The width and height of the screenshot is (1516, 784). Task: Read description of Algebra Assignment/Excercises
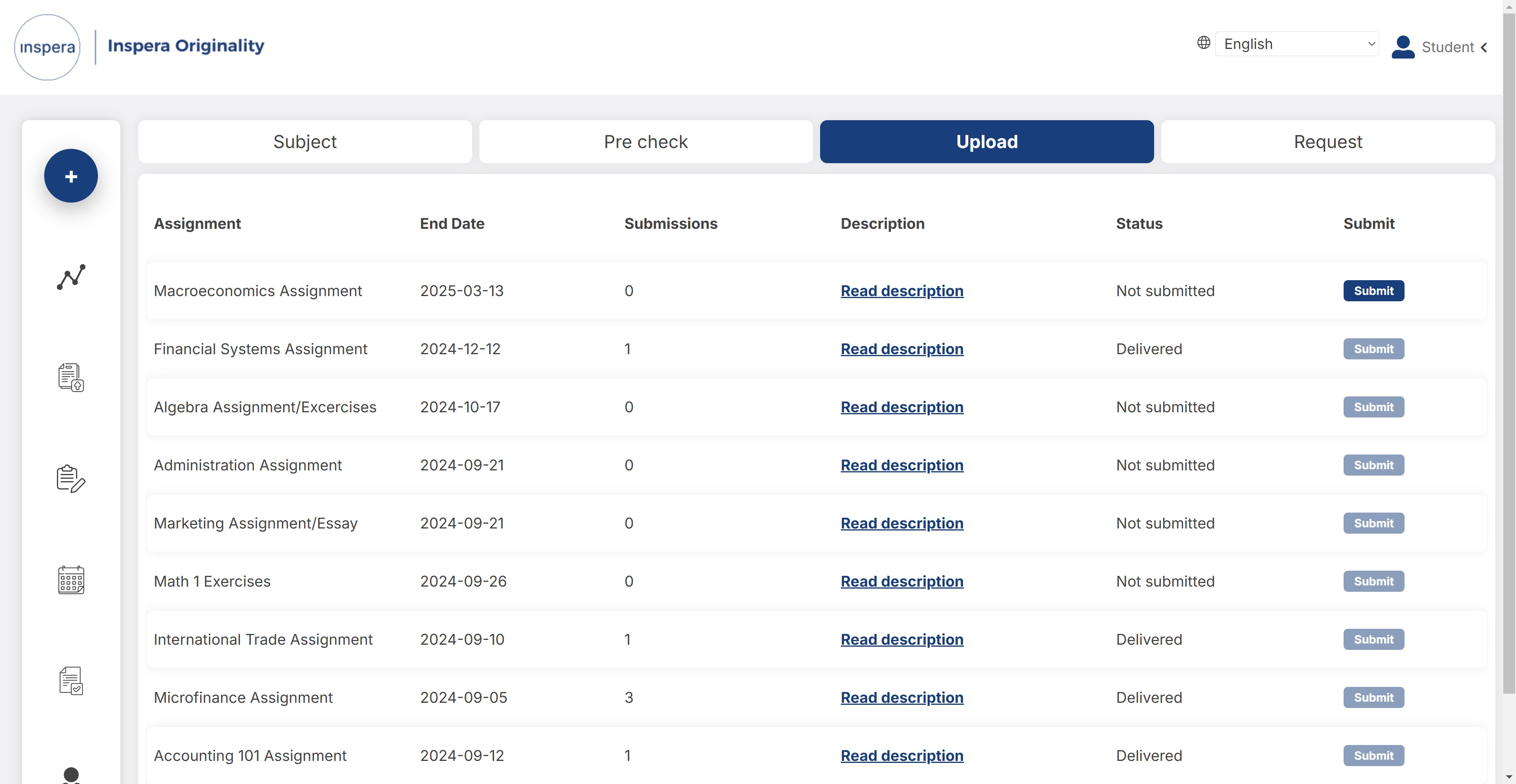902,407
